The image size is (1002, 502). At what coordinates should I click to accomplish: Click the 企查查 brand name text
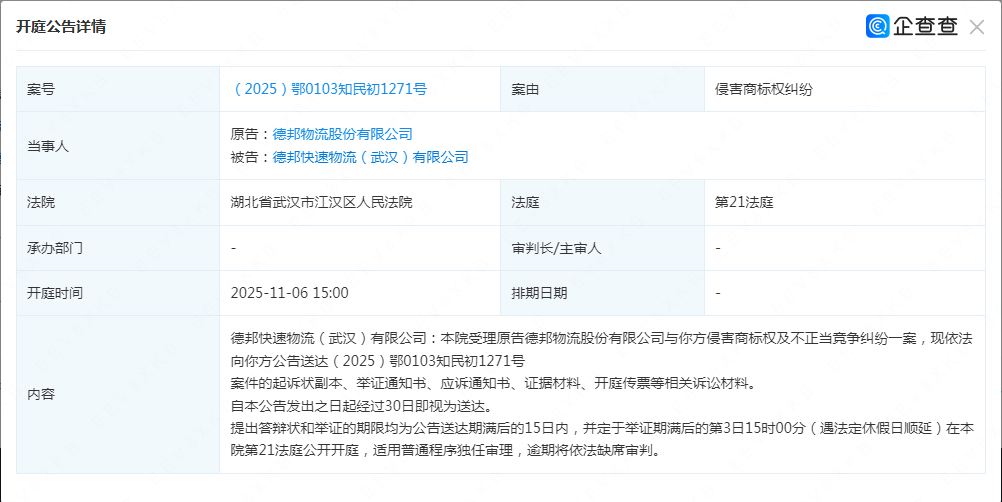925,27
